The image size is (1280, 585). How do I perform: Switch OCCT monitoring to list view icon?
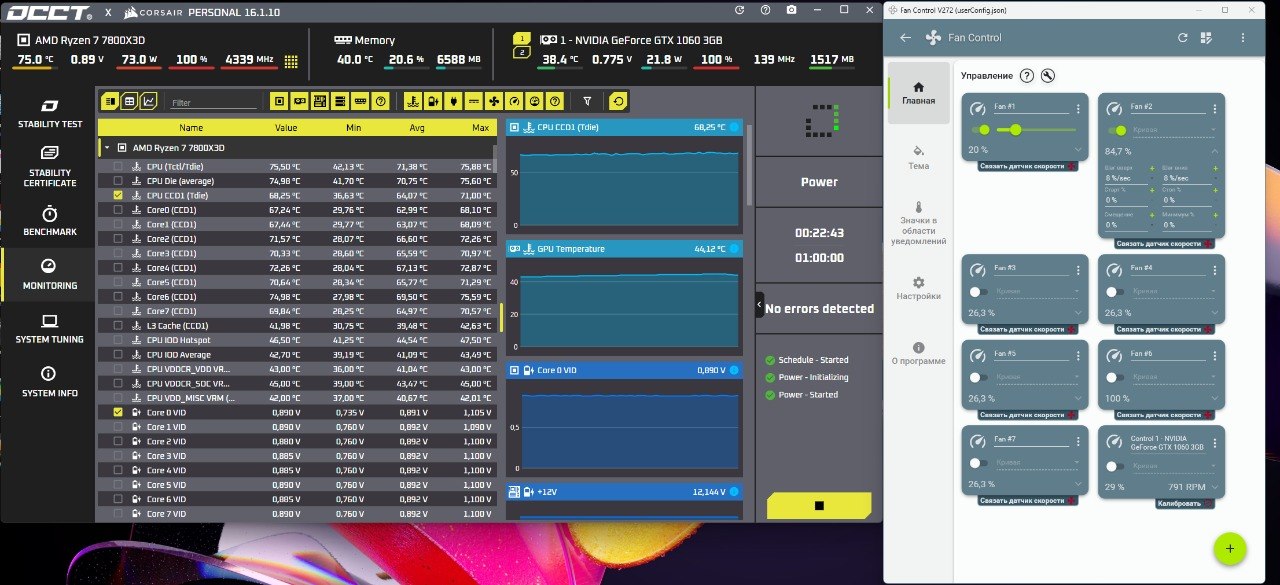pos(110,101)
